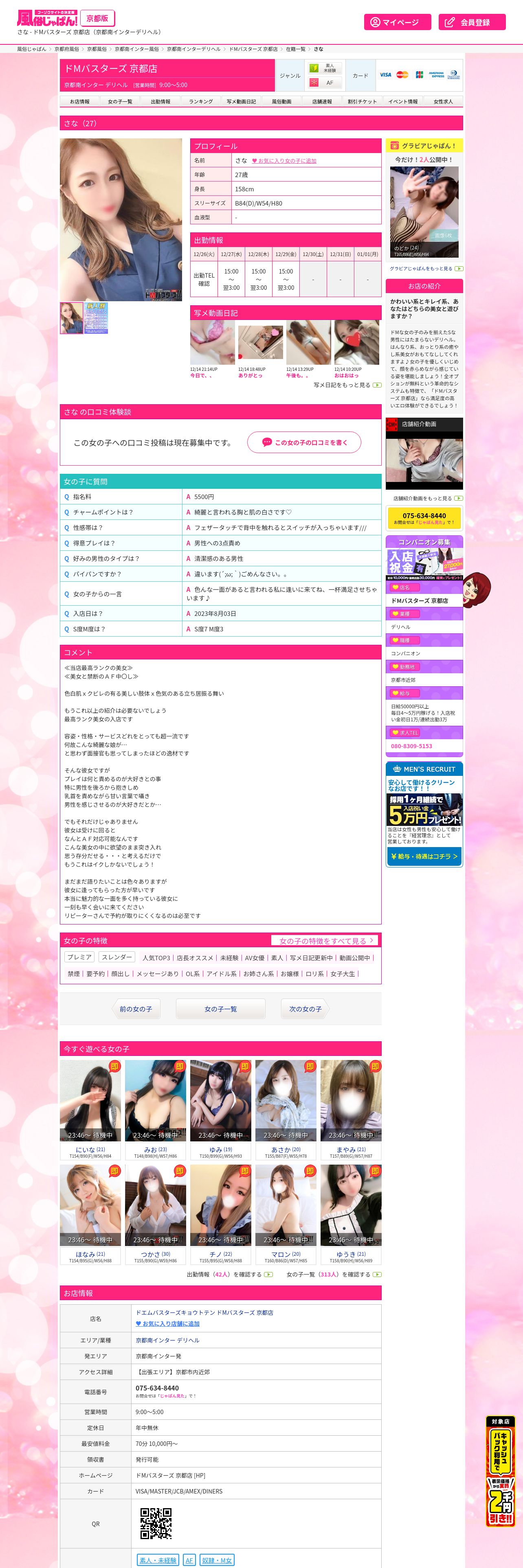Open ゆみ (19) girl card
The width and height of the screenshot is (523, 1568).
coord(220,1110)
